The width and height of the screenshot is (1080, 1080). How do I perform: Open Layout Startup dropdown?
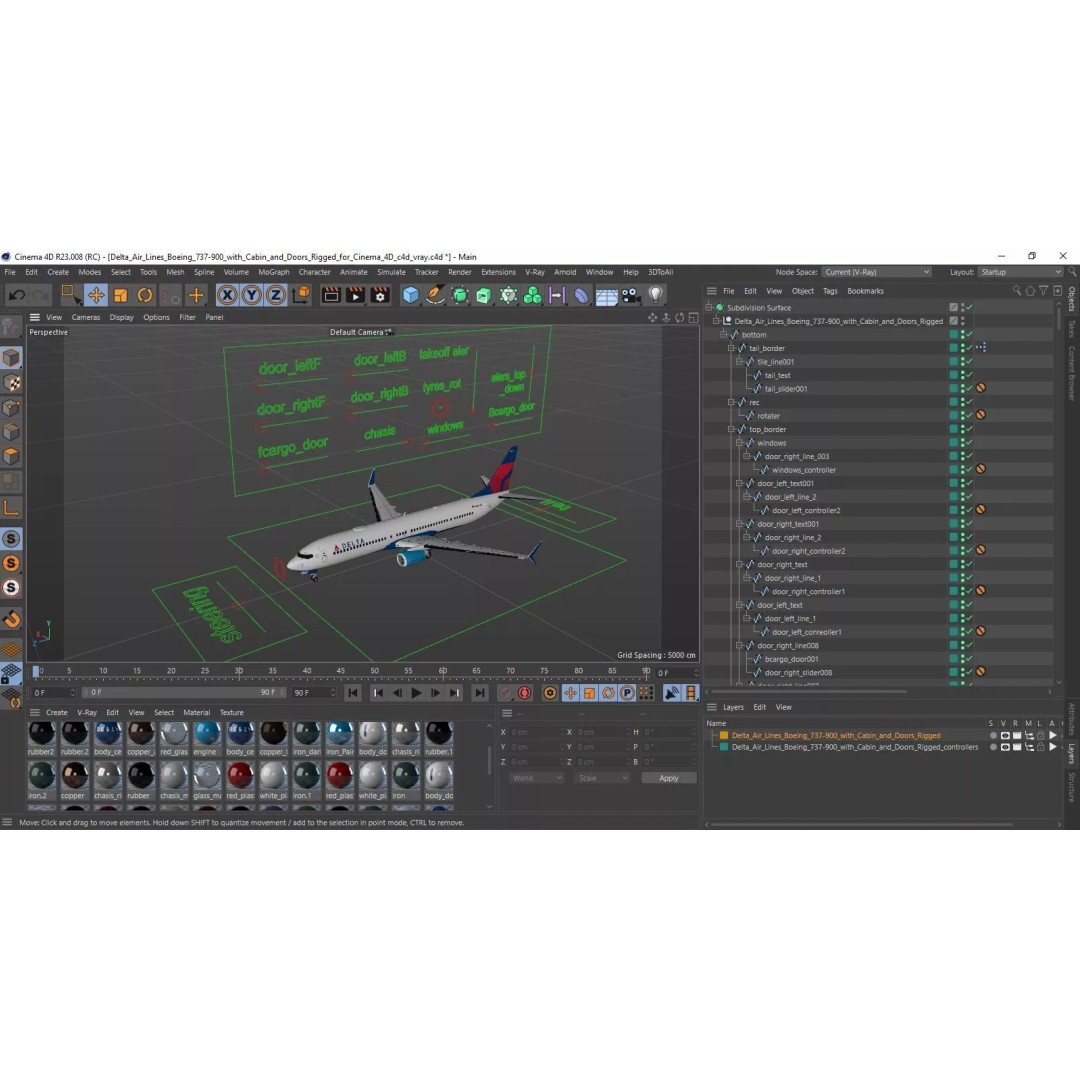[x=1021, y=272]
